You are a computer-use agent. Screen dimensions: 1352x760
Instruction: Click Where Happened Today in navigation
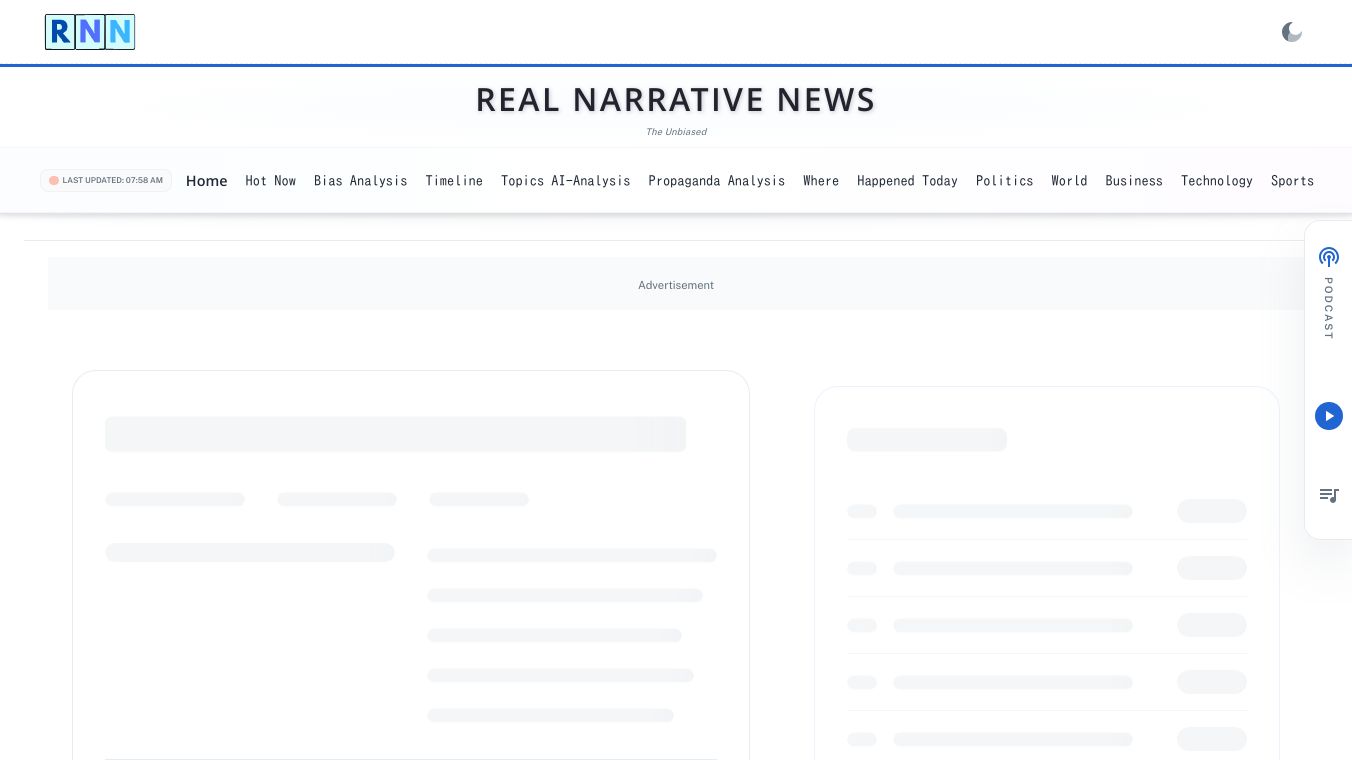point(880,181)
